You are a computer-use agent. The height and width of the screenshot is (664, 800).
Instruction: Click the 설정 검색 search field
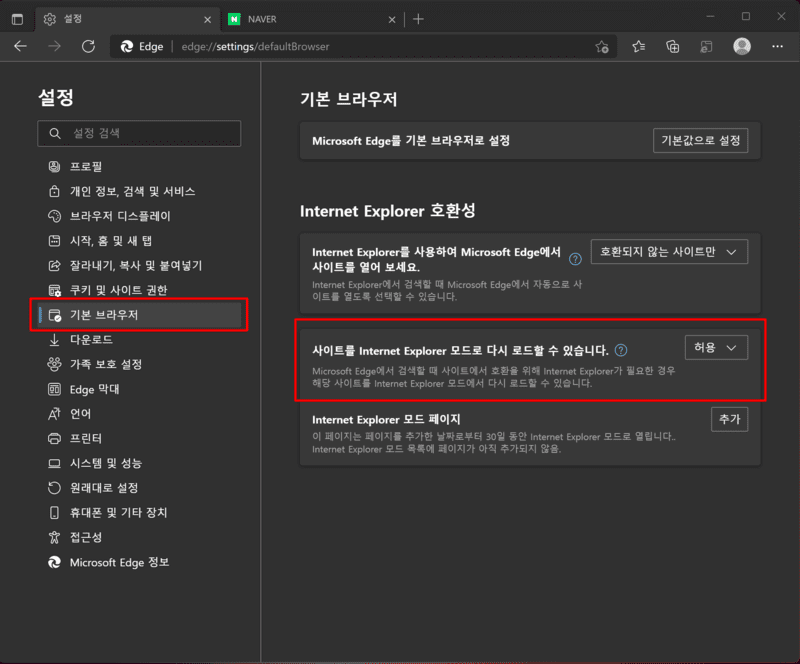point(139,133)
